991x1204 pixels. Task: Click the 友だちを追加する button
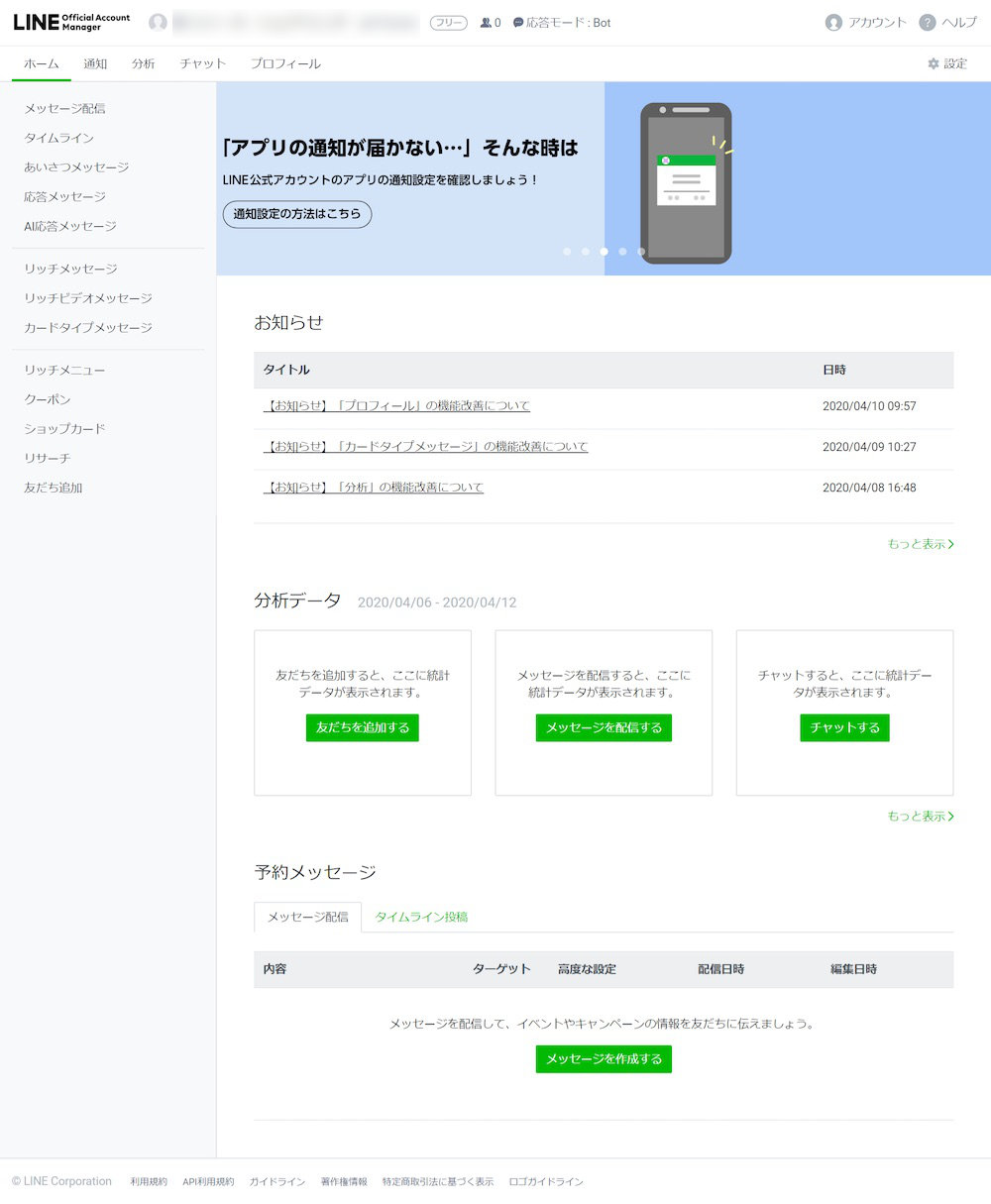point(363,727)
